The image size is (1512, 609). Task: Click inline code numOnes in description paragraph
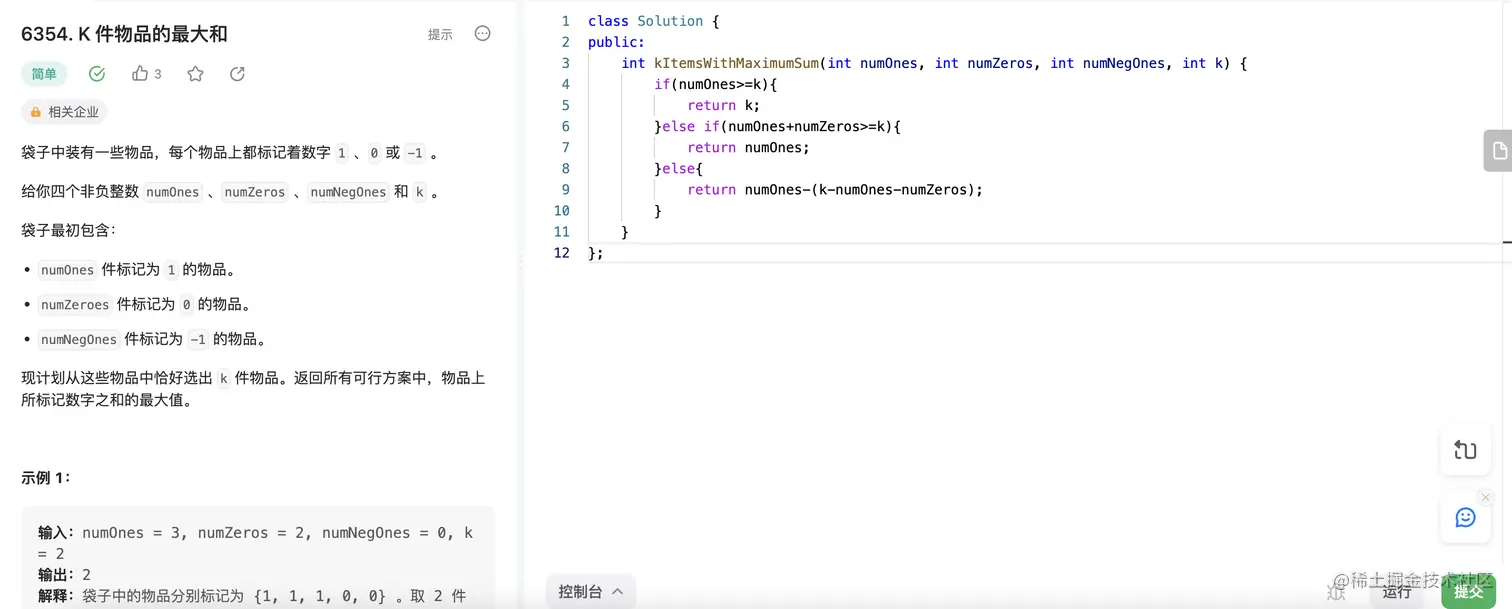pos(173,192)
